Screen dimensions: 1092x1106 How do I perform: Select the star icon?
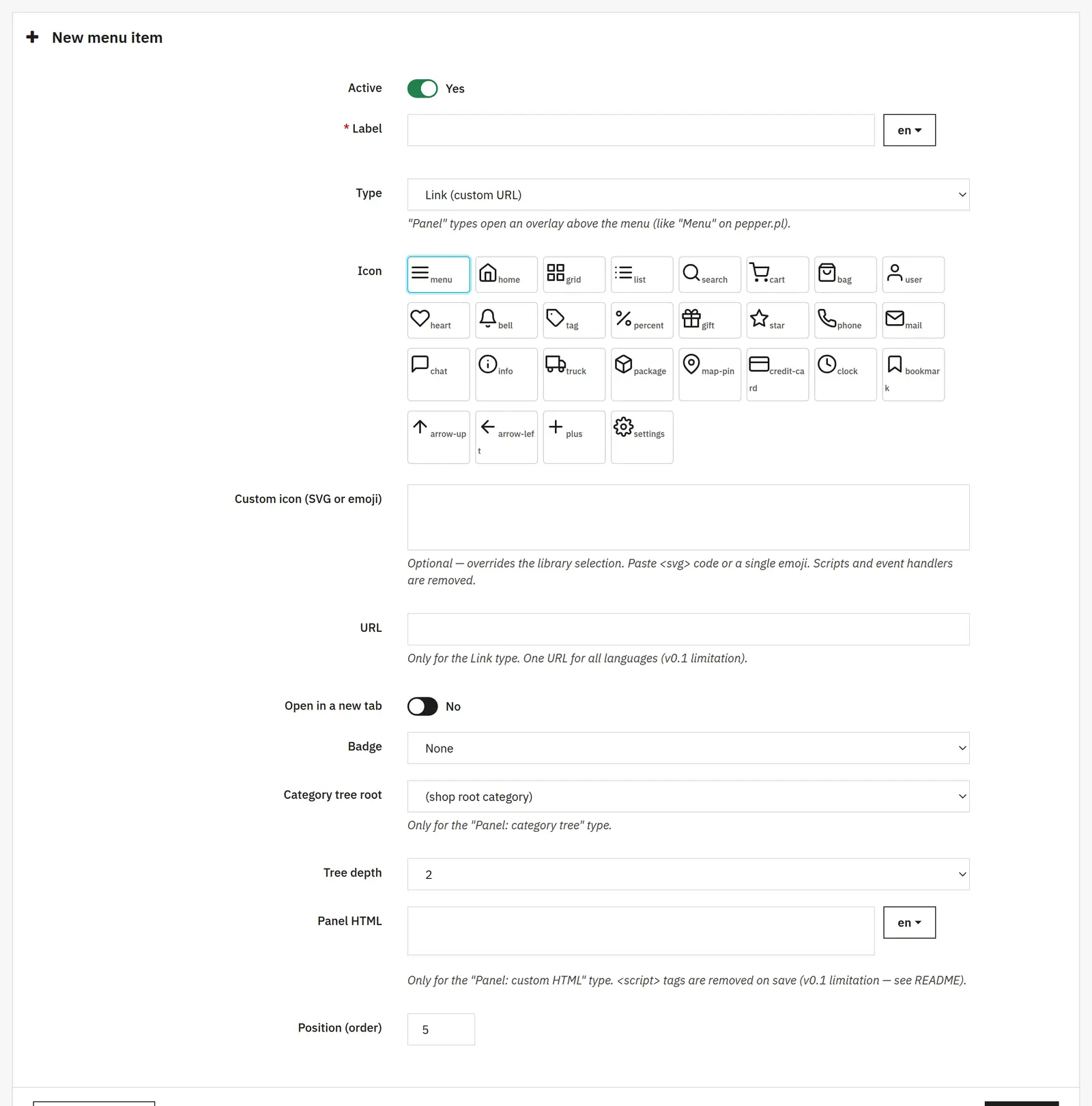tap(777, 320)
